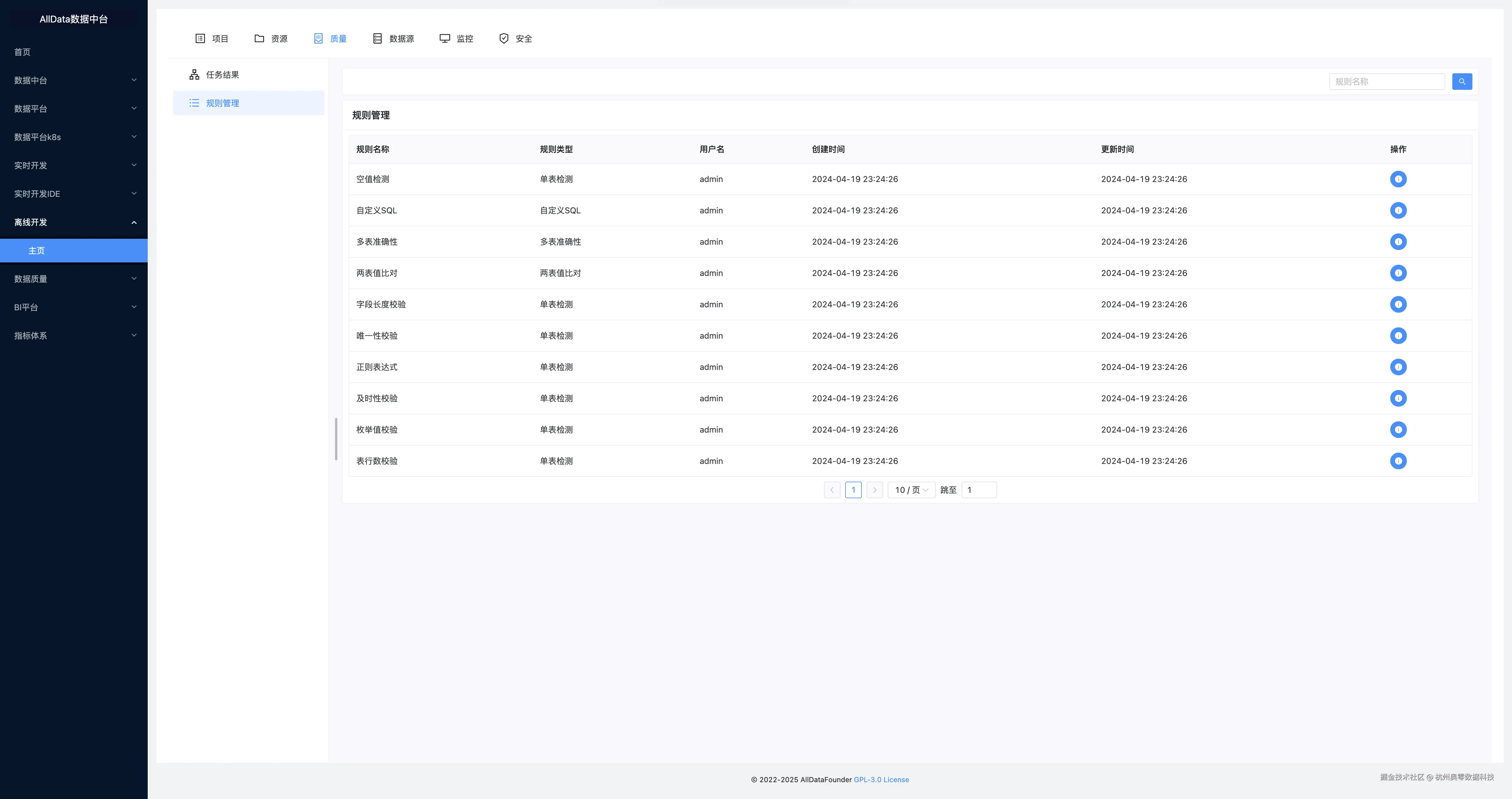
Task: Click info icon for 正则表达式 rule
Action: coord(1398,367)
